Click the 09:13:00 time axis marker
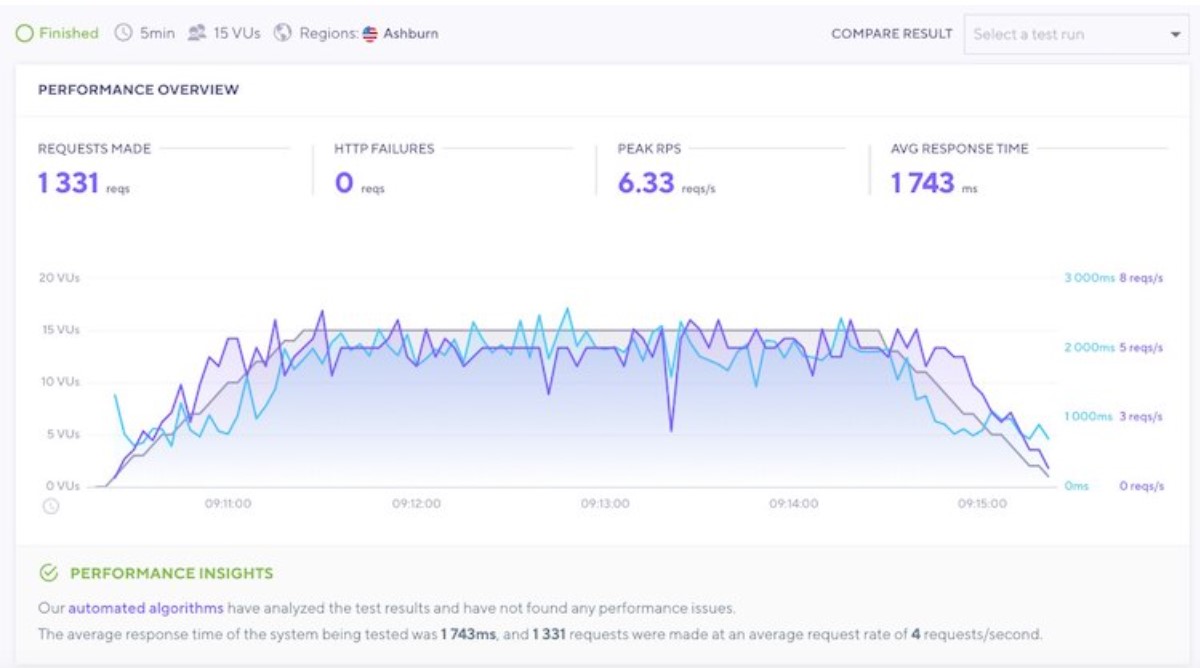This screenshot has height=668, width=1200. point(605,504)
